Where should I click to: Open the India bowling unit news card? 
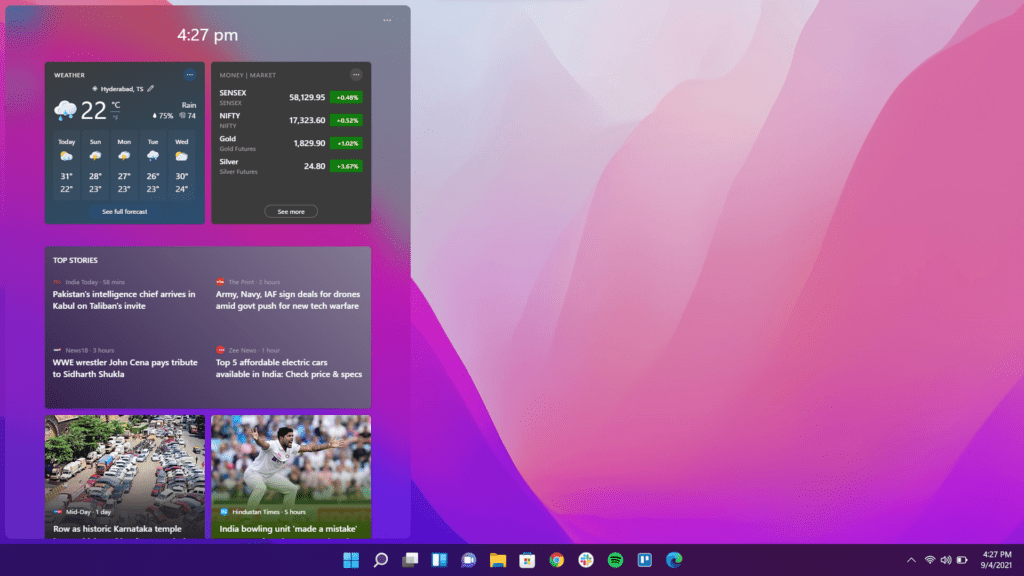(x=291, y=477)
